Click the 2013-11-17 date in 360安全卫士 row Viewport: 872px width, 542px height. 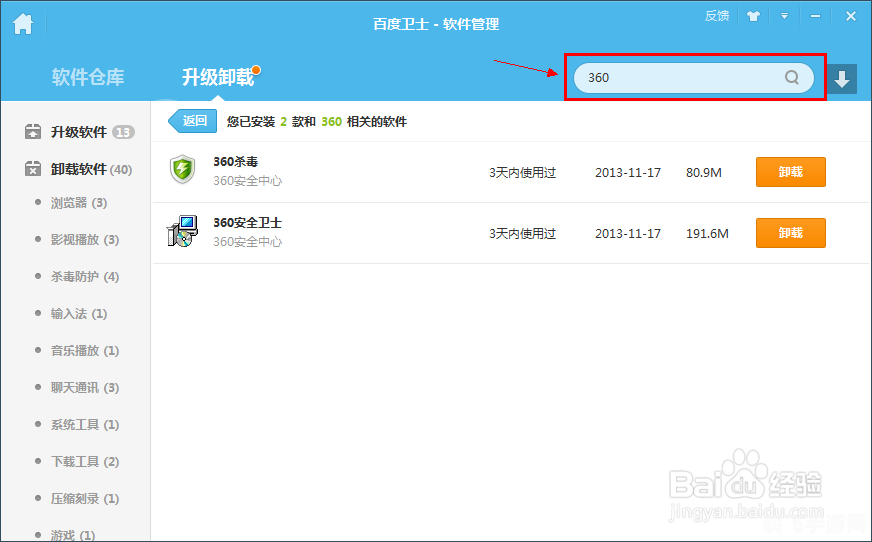point(628,234)
